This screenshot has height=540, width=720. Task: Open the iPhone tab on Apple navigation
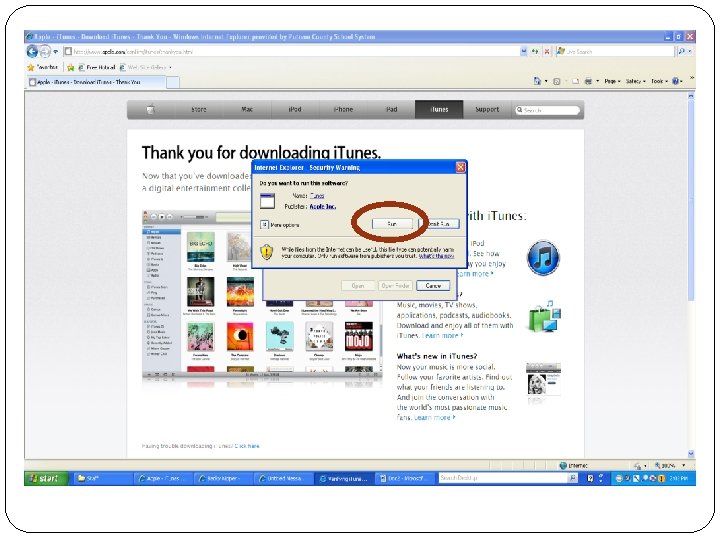click(x=343, y=109)
